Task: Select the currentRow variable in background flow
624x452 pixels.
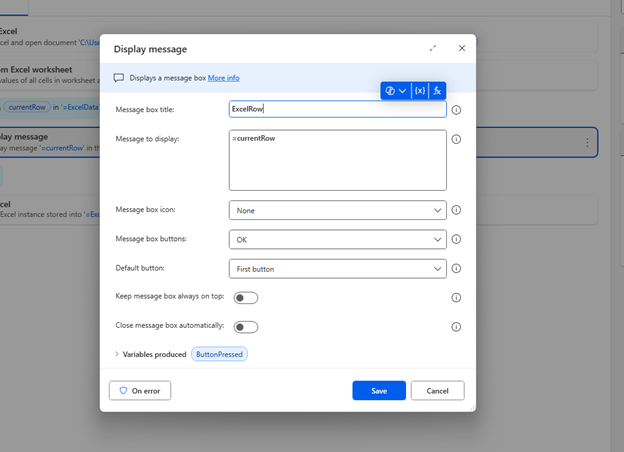Action: point(27,107)
